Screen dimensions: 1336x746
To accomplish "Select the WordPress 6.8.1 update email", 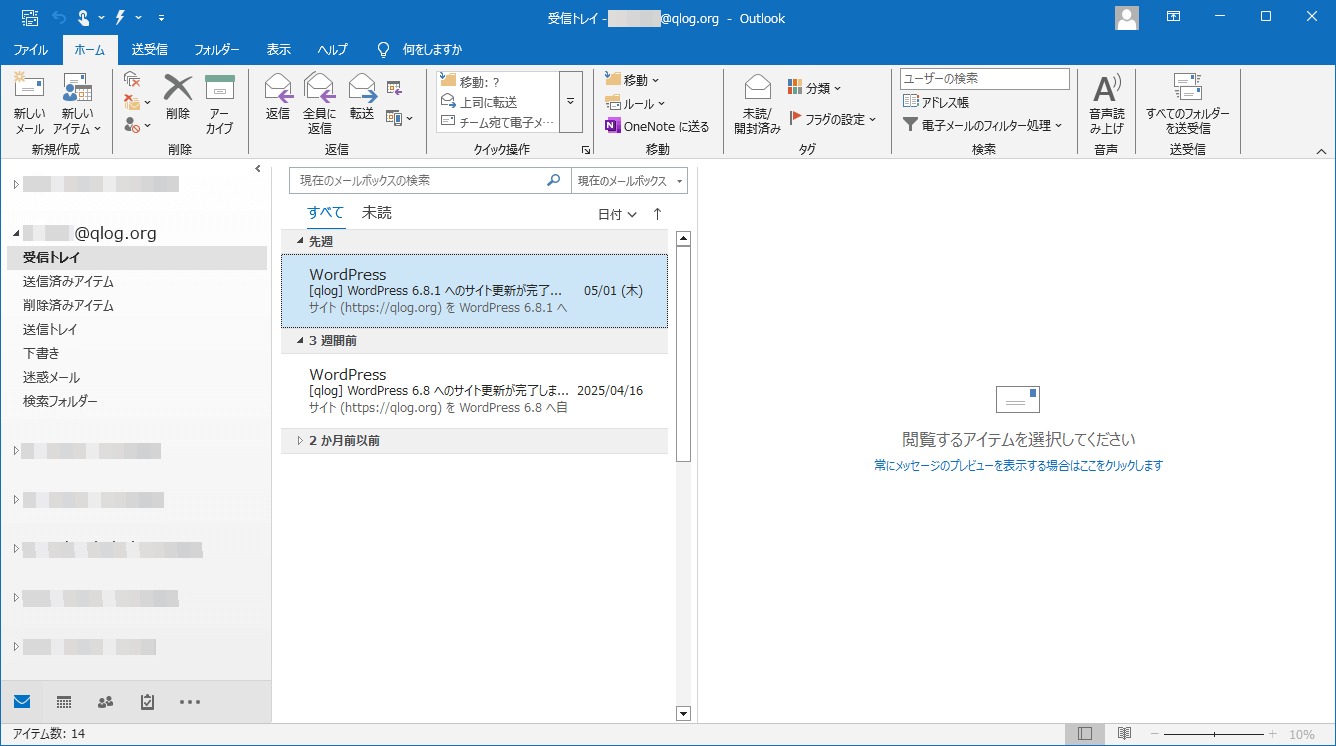I will coord(475,291).
